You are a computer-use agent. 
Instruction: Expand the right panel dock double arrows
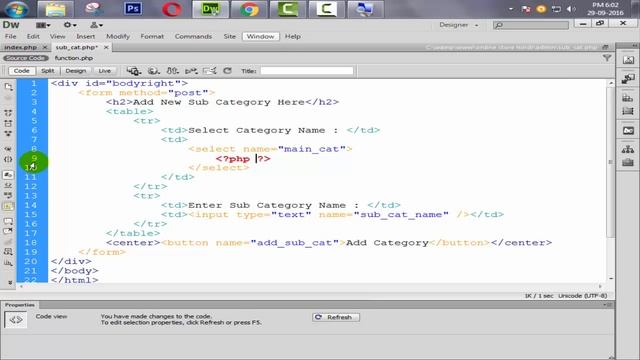[x=635, y=45]
